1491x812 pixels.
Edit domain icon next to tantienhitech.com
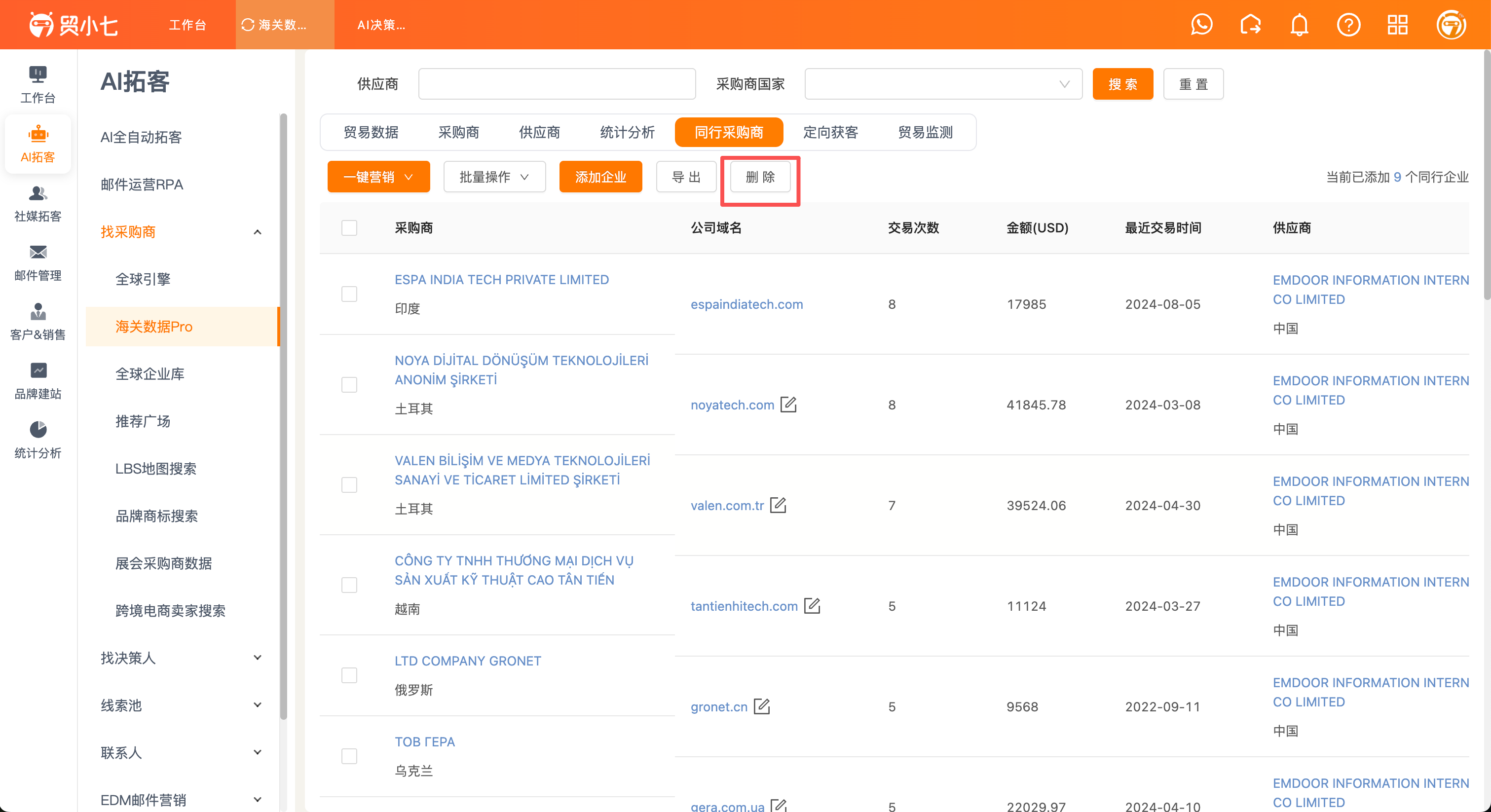coord(812,605)
